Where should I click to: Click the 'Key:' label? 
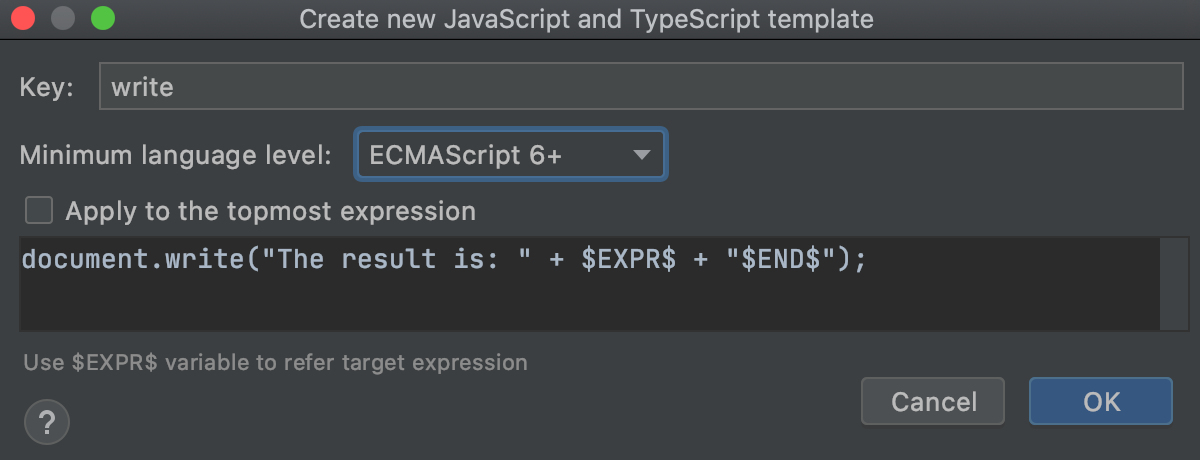pyautogui.click(x=46, y=87)
